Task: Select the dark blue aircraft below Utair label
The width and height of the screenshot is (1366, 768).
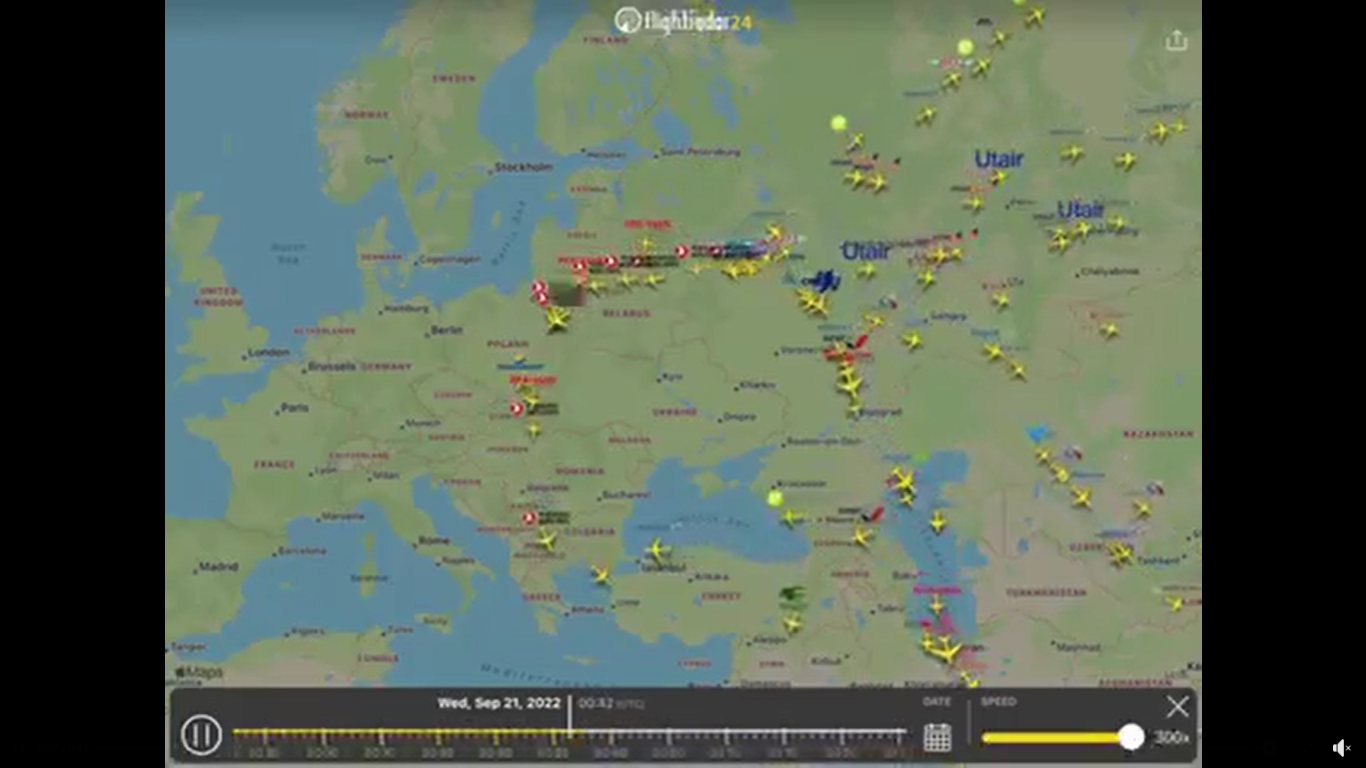Action: (x=823, y=281)
